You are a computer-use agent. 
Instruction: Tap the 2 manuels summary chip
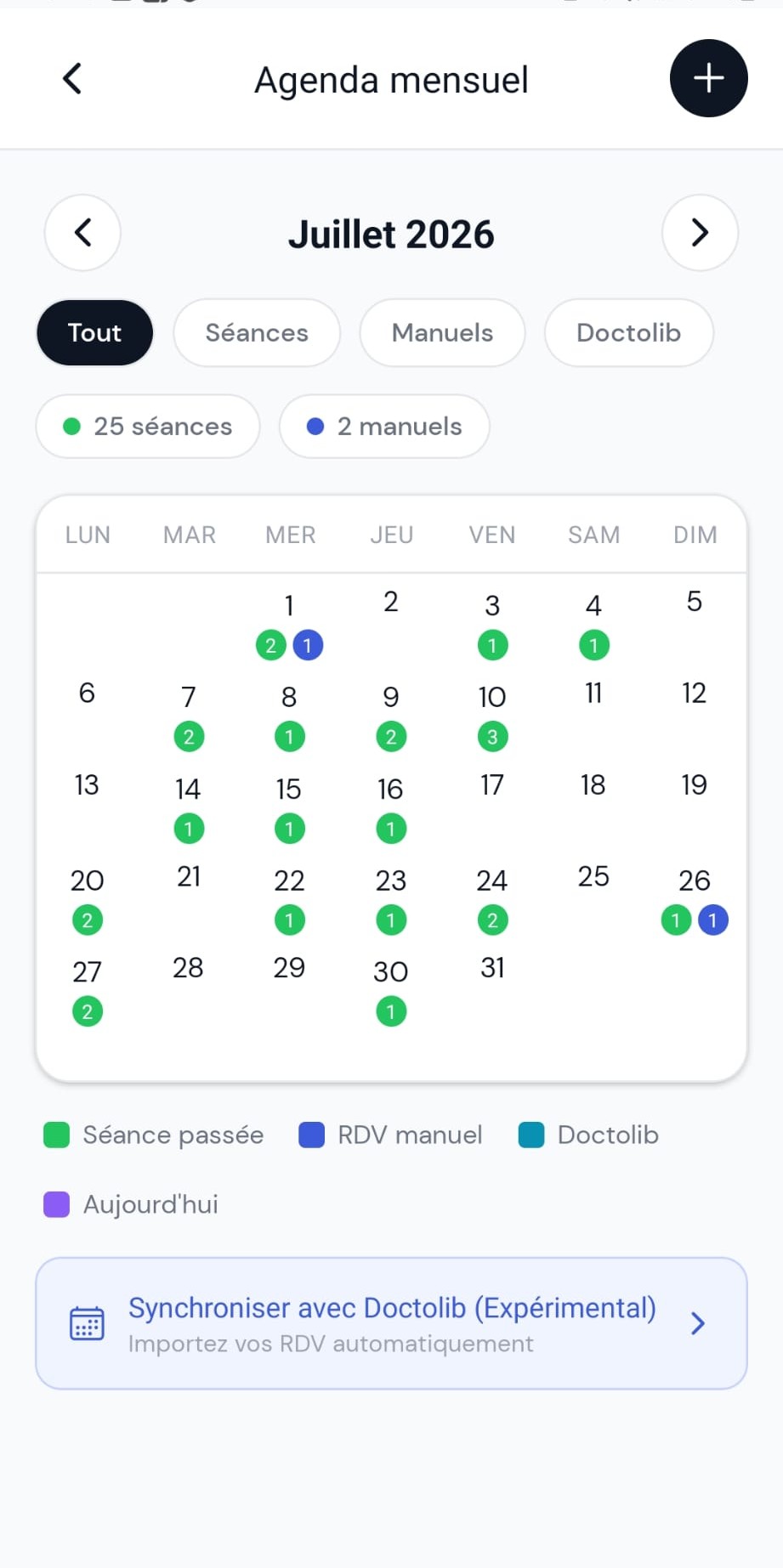click(x=384, y=426)
